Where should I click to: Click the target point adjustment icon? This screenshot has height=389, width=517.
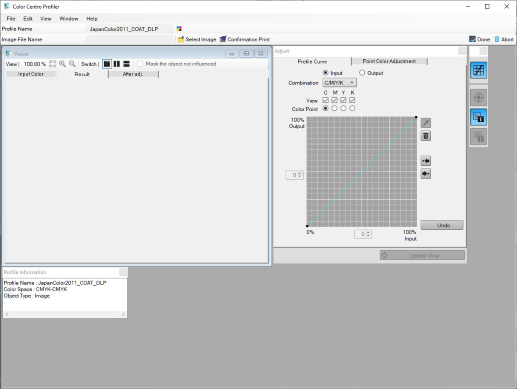[x=478, y=97]
